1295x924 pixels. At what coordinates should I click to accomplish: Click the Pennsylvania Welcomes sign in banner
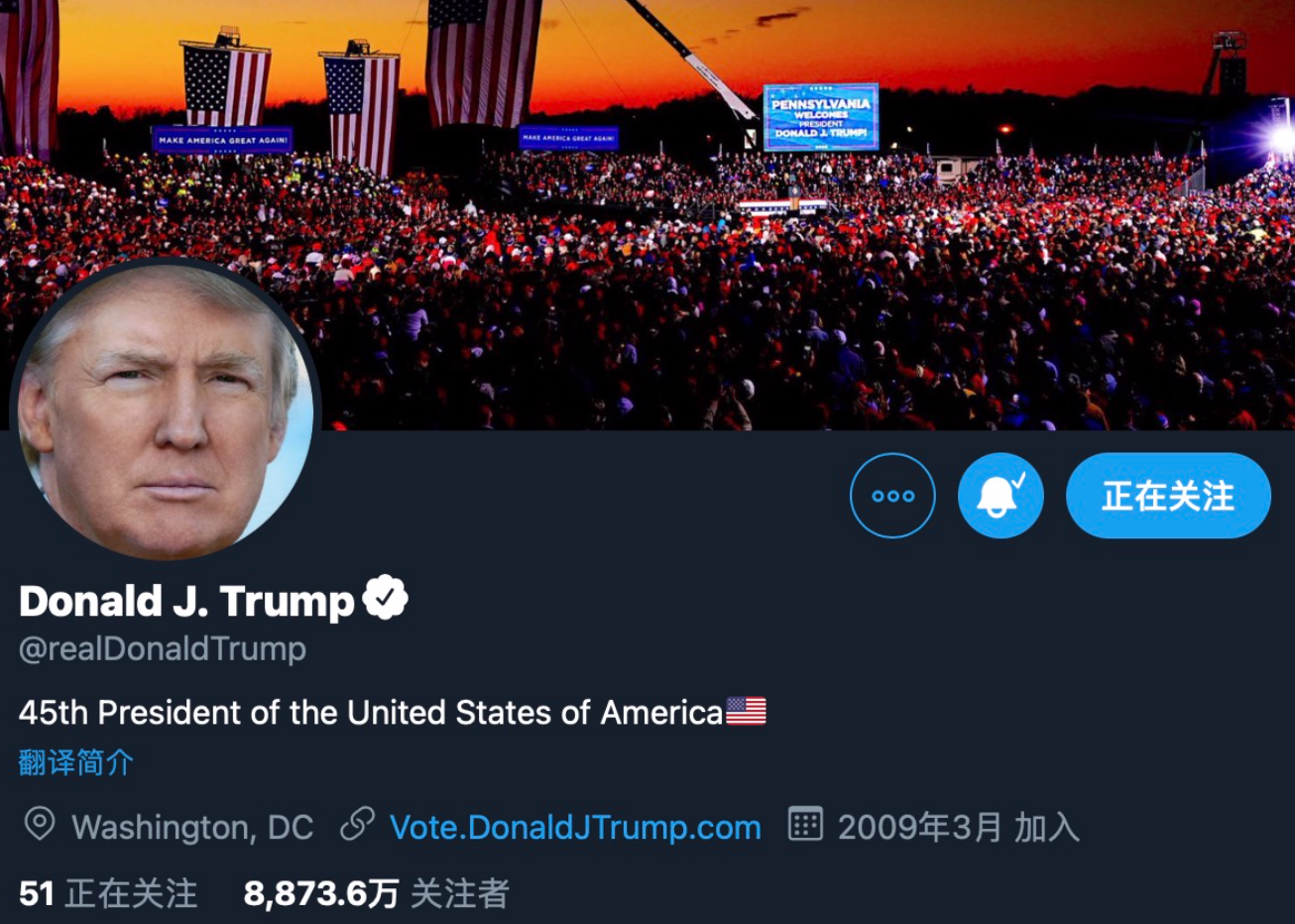click(x=821, y=117)
